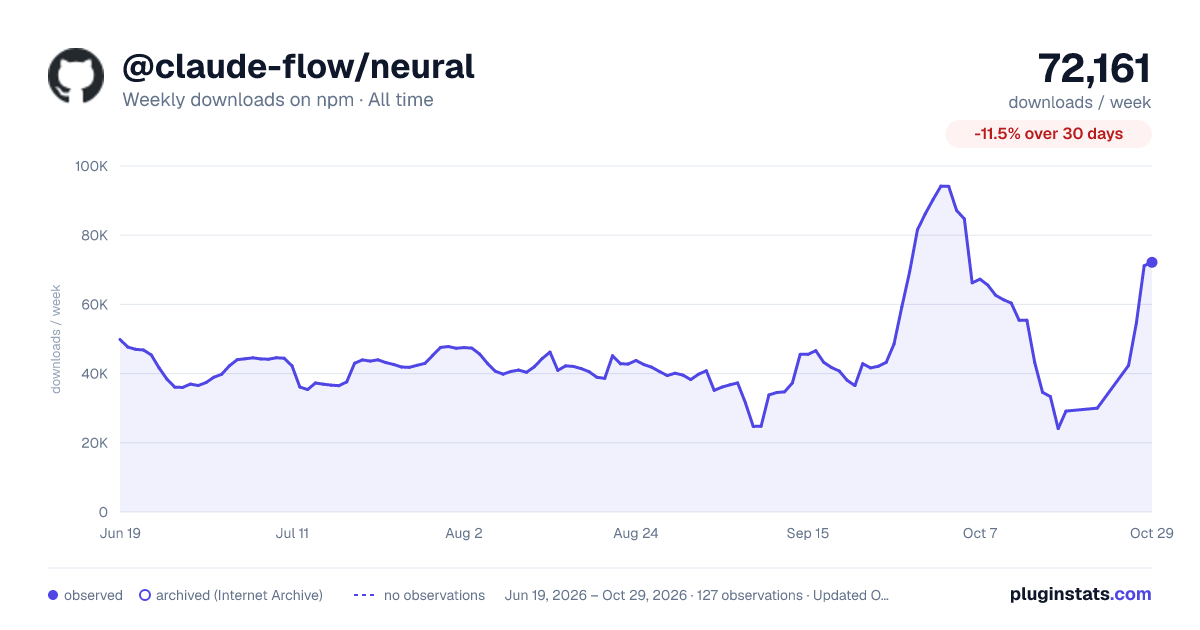
Task: Click the 20K y-axis label
Action: (95, 443)
